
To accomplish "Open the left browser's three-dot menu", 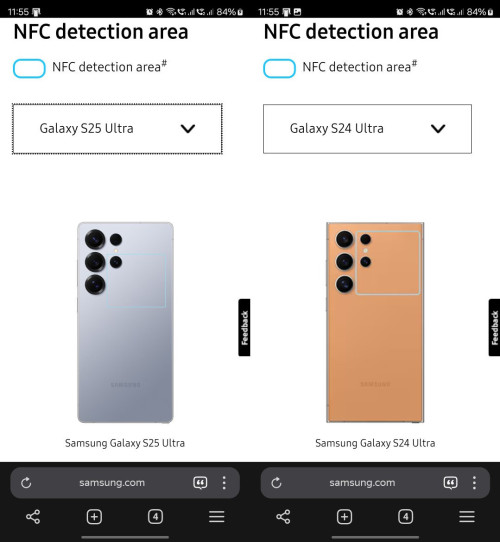I will [224, 483].
